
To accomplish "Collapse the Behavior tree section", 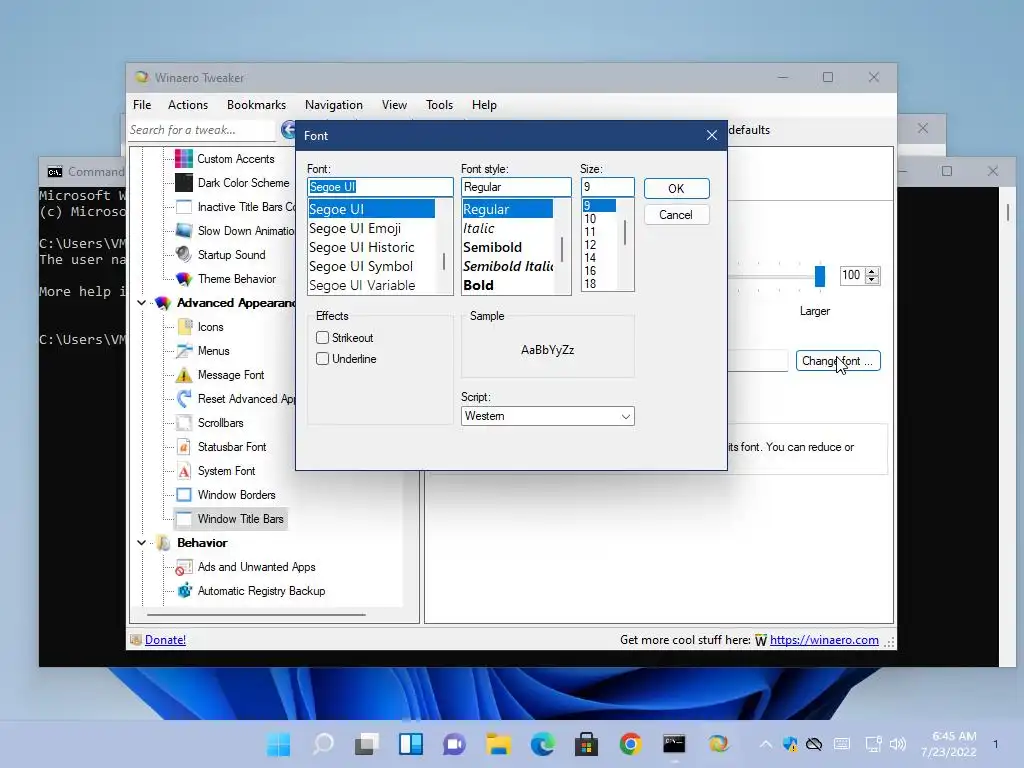I will click(141, 543).
